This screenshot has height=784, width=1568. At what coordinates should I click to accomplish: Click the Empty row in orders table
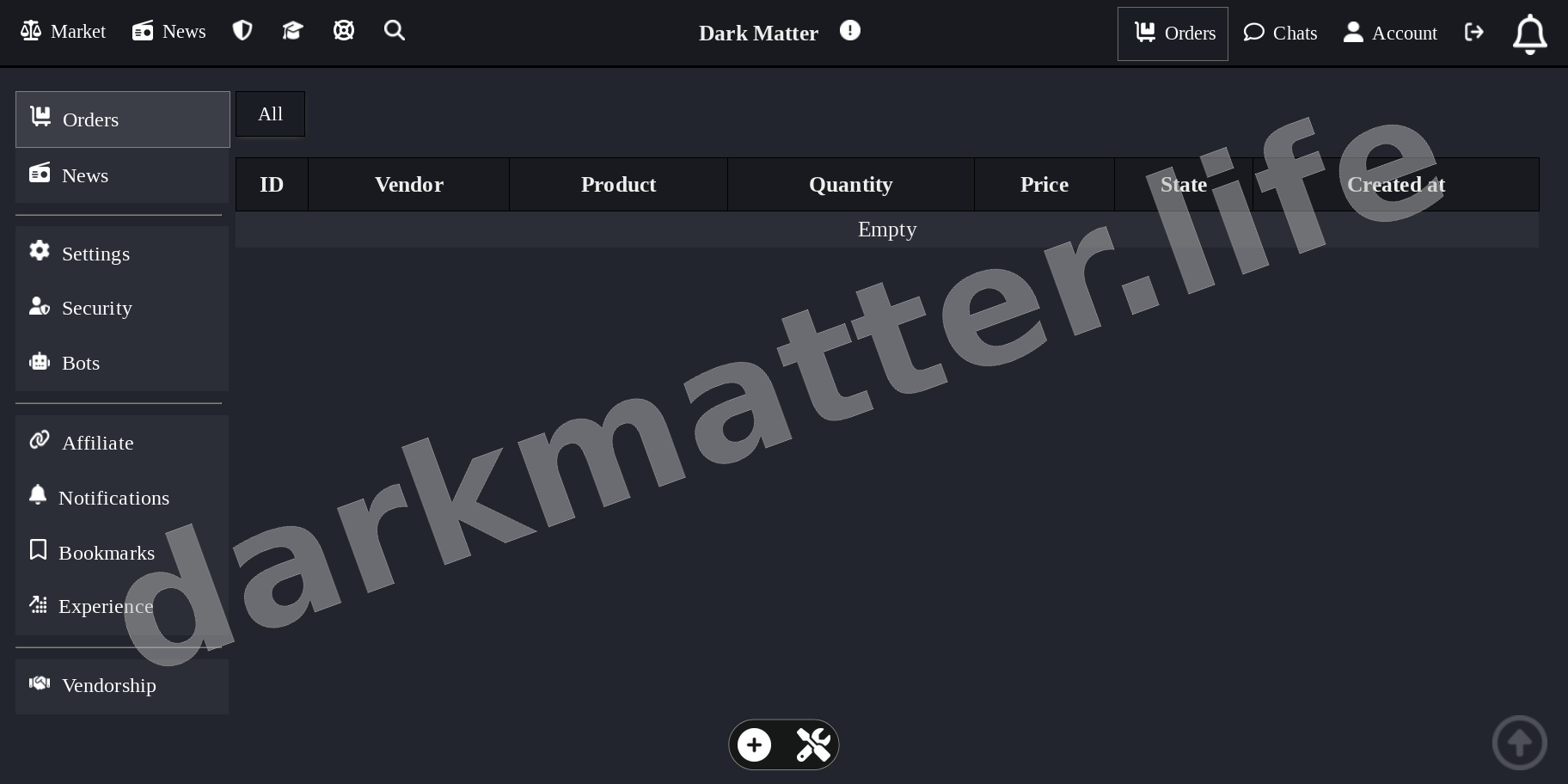[x=887, y=230]
